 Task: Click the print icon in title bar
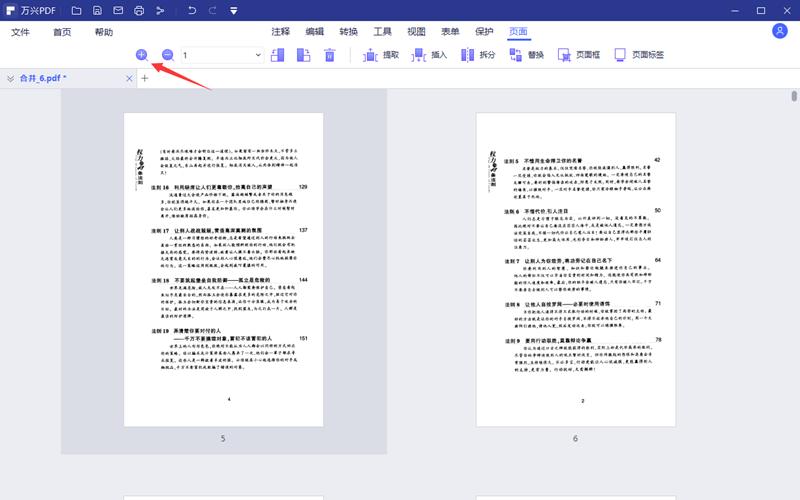tap(139, 11)
